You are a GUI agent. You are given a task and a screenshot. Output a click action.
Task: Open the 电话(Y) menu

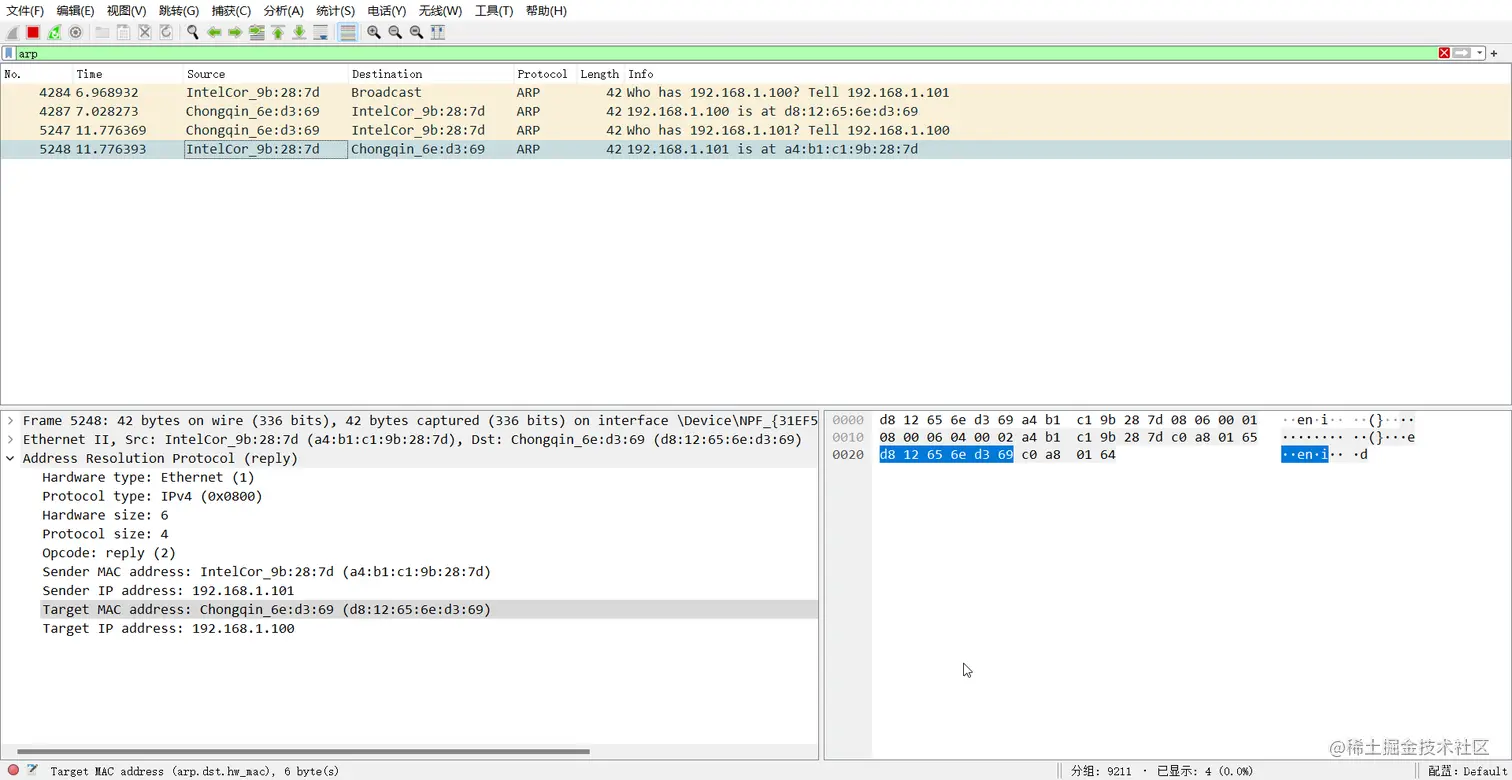pos(387,10)
